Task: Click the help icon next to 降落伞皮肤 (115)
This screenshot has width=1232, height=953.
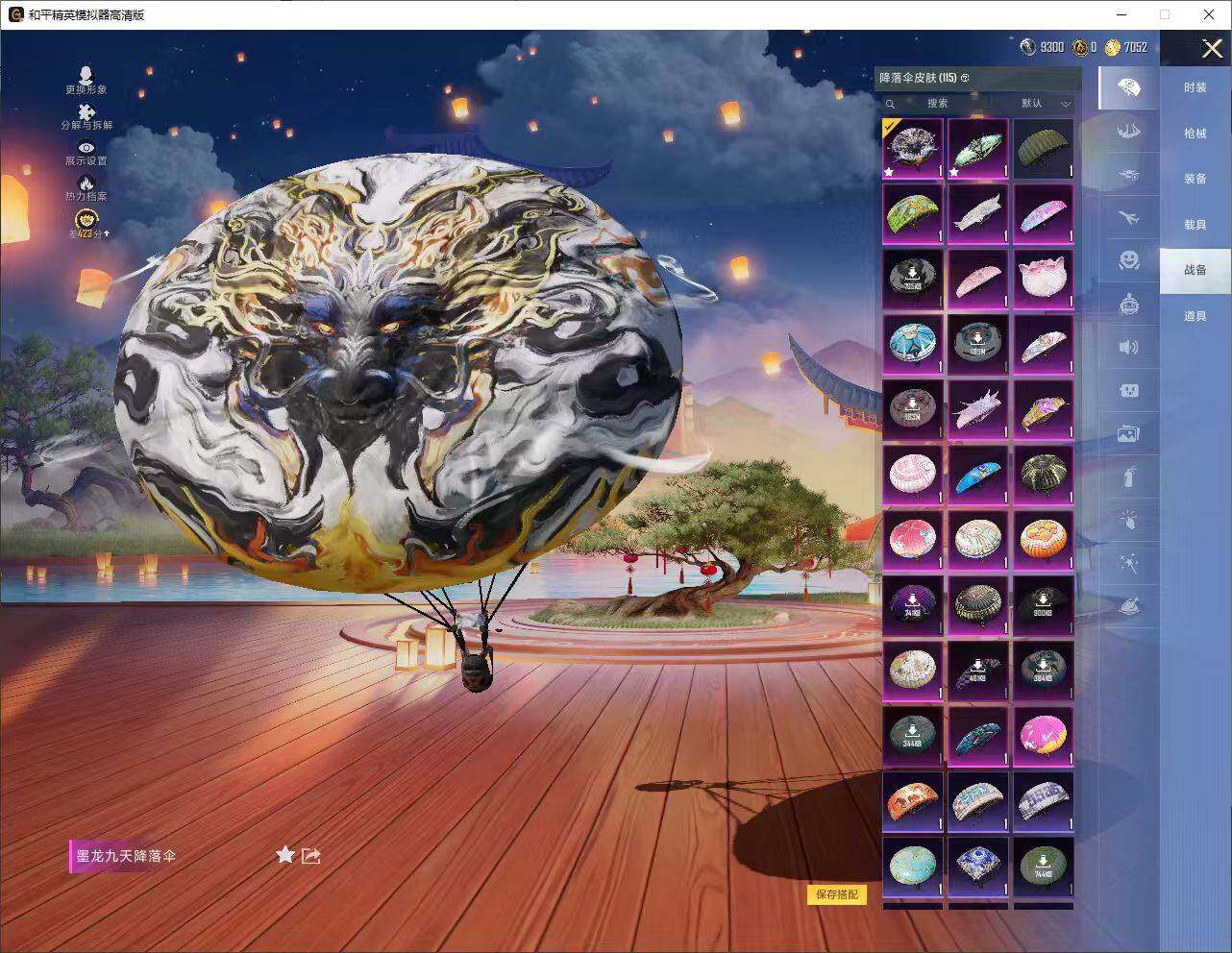Action: click(x=965, y=78)
